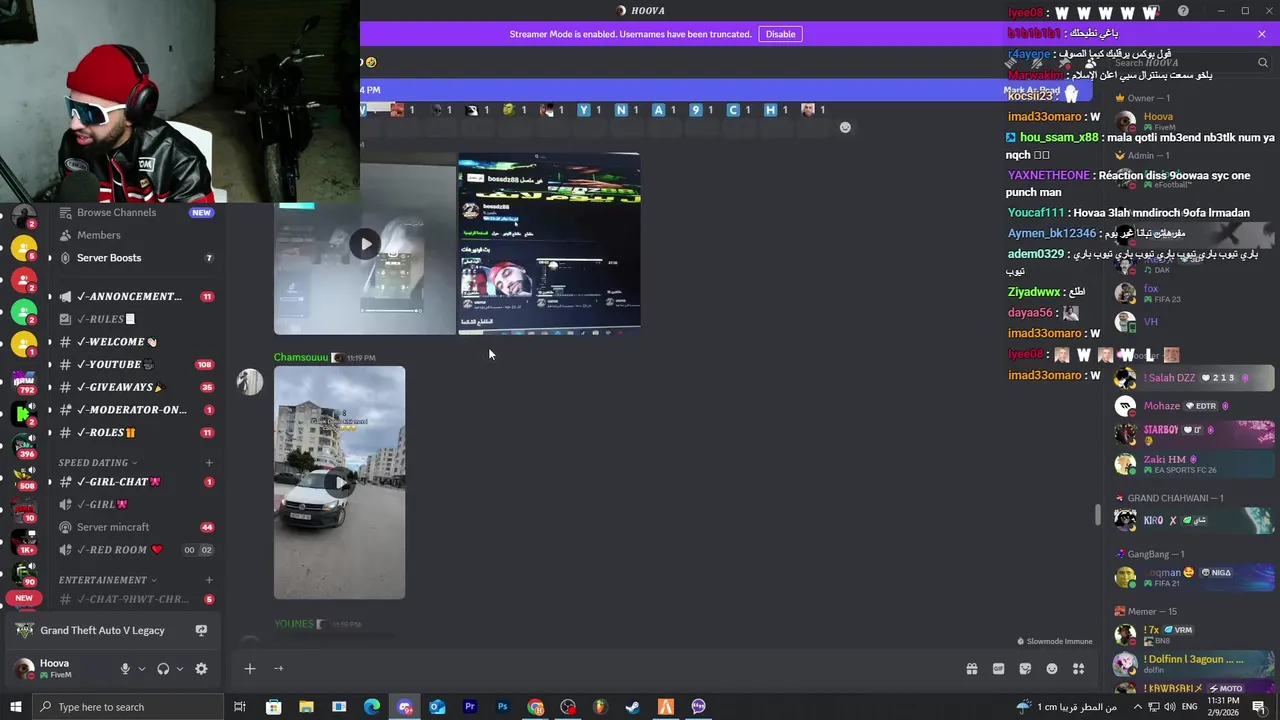Click the 9 reaction
Image resolution: width=1280 pixels, height=720 pixels.
point(701,110)
